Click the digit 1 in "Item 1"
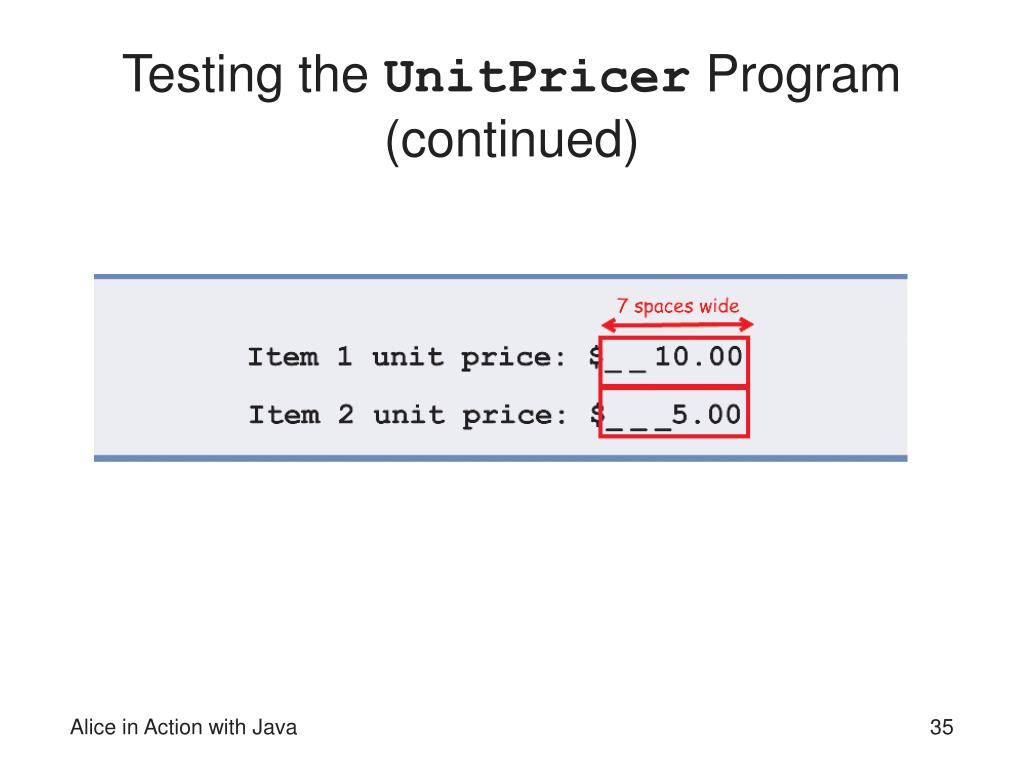The image size is (1024, 768). [344, 357]
